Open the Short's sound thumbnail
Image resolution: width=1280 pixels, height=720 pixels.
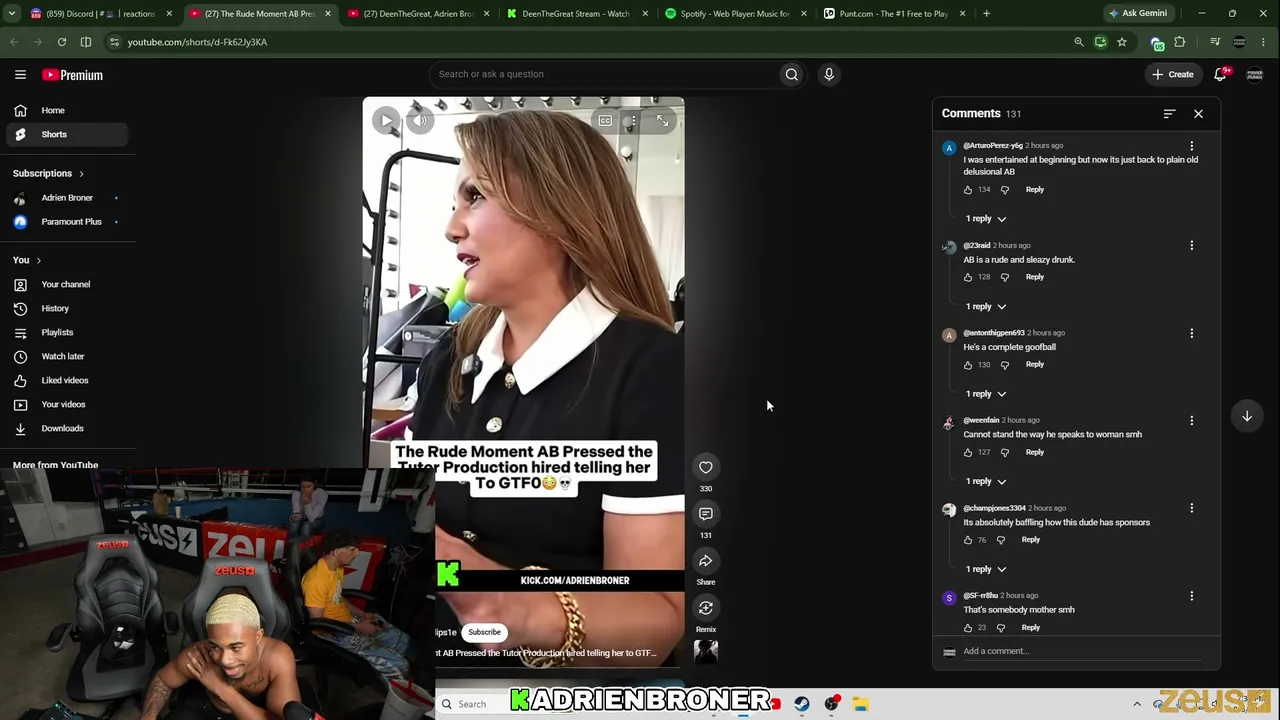tap(706, 651)
